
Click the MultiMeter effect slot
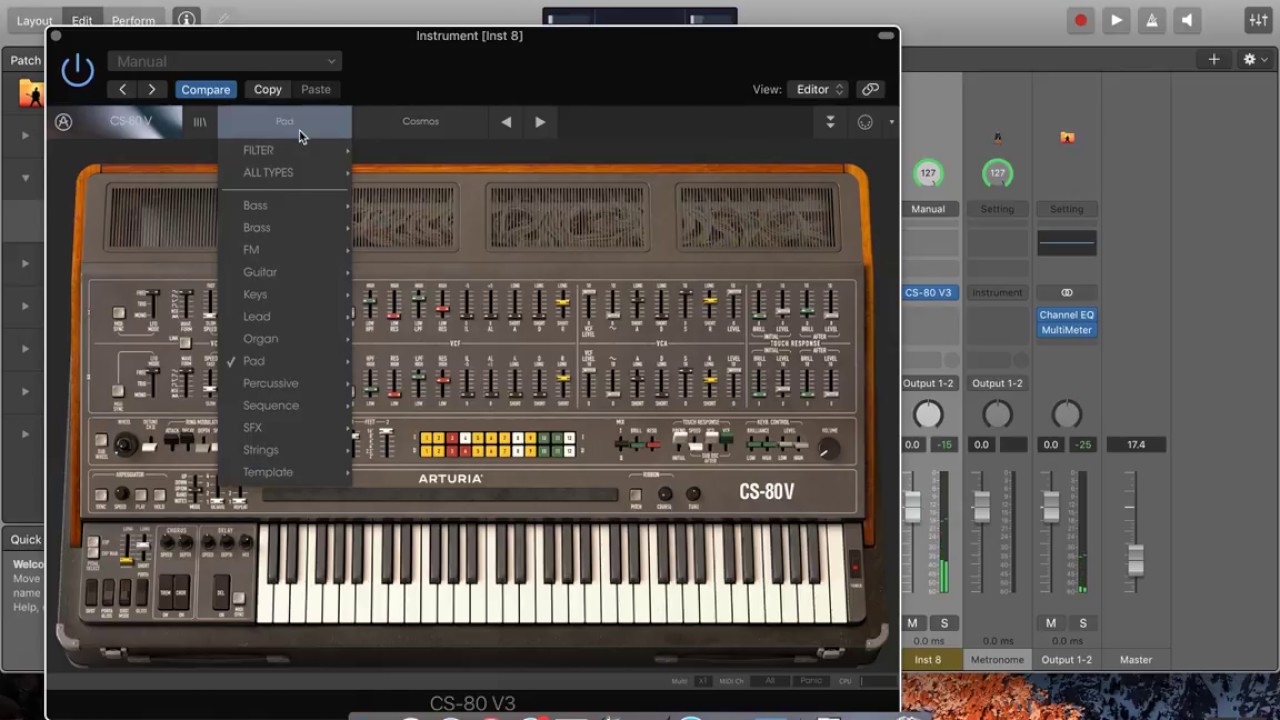coord(1067,330)
